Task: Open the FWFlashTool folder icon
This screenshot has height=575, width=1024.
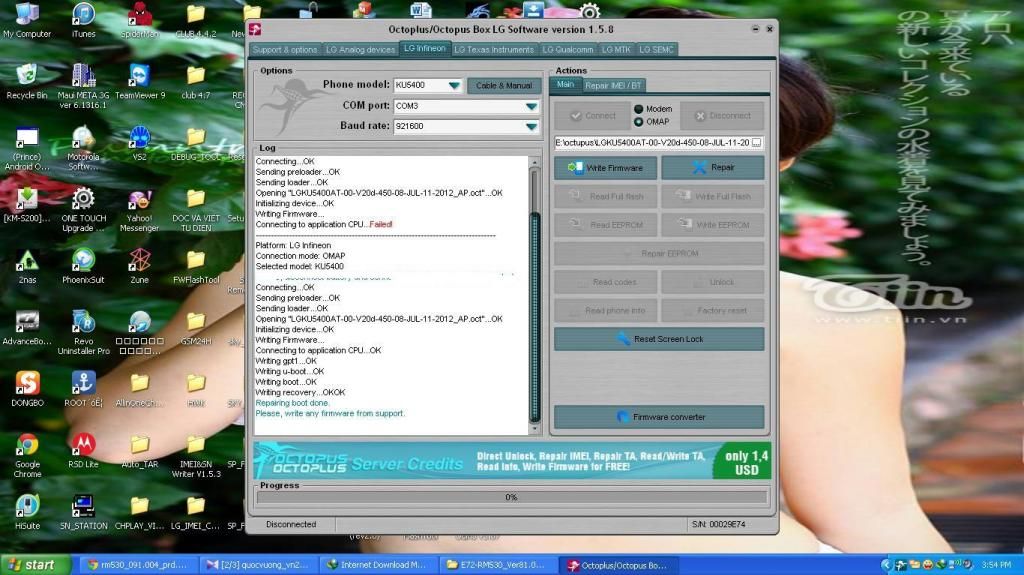Action: click(x=196, y=266)
